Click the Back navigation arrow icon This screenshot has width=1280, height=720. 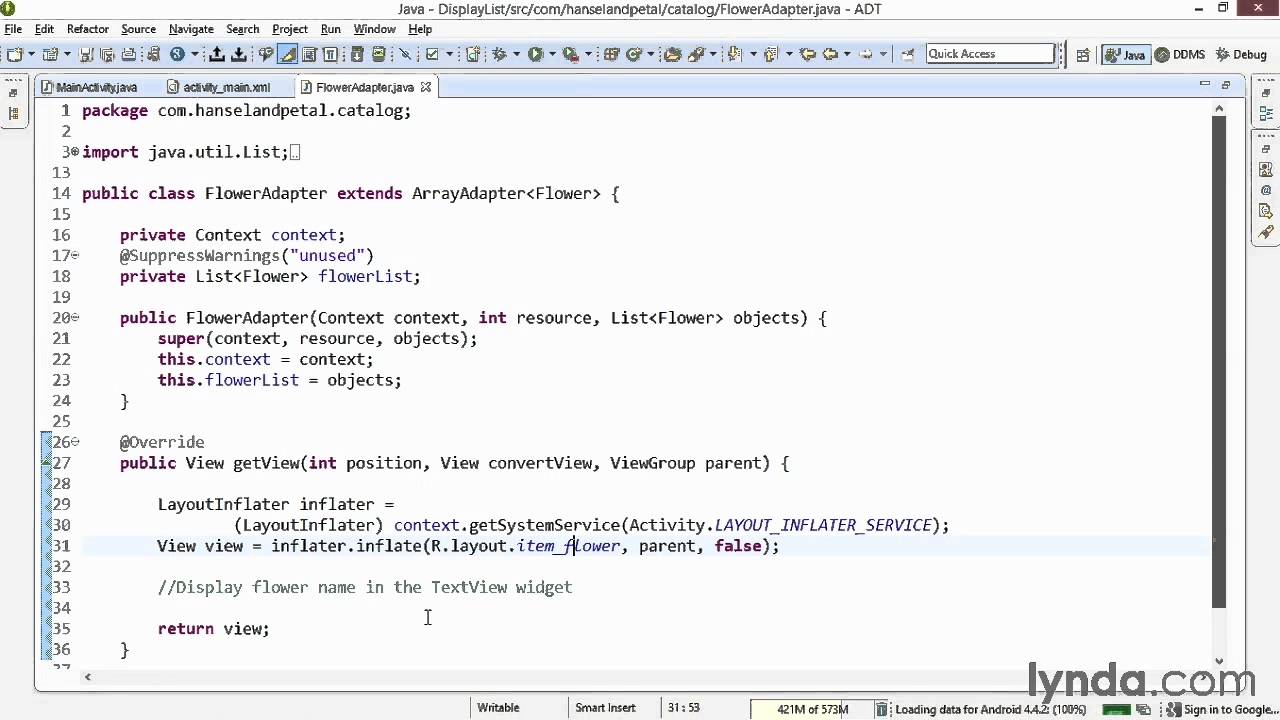[x=829, y=54]
